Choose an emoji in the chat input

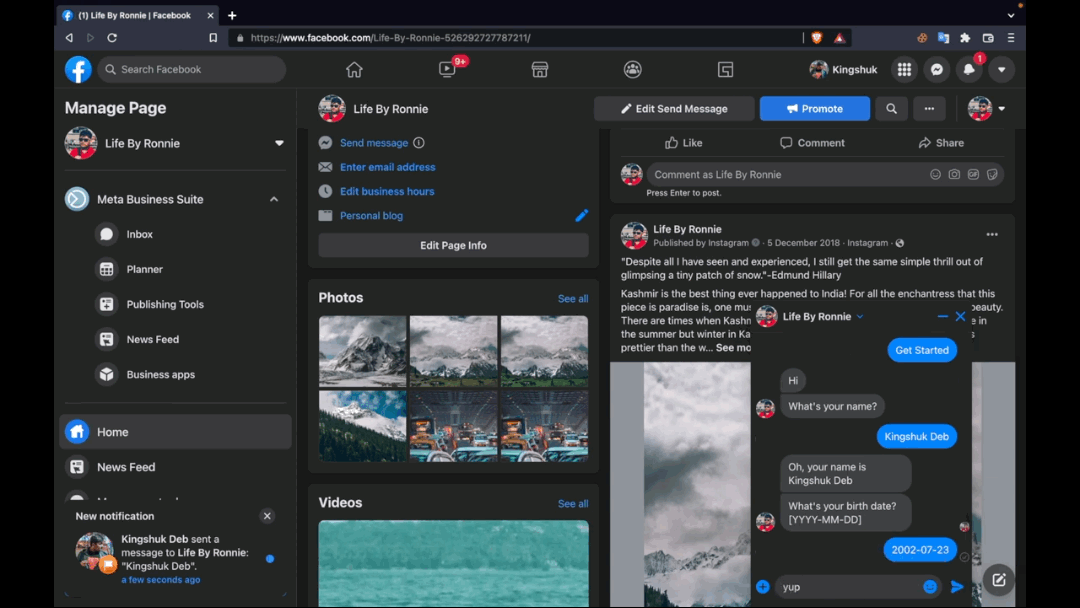tap(930, 587)
